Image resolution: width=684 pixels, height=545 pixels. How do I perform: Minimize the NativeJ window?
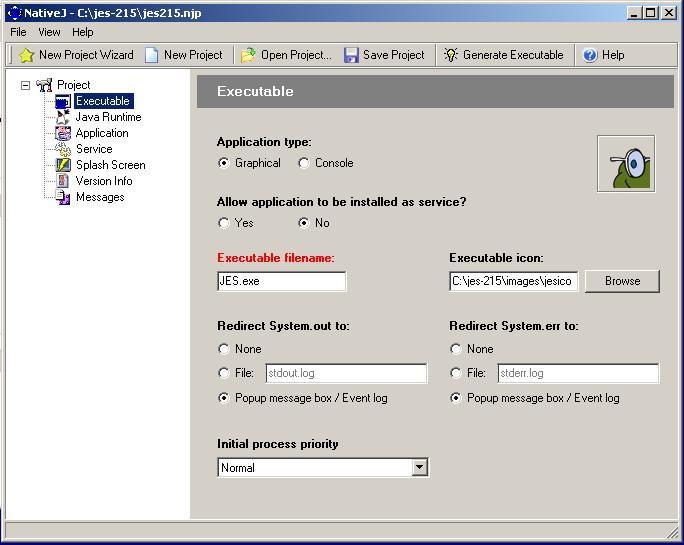pos(635,13)
